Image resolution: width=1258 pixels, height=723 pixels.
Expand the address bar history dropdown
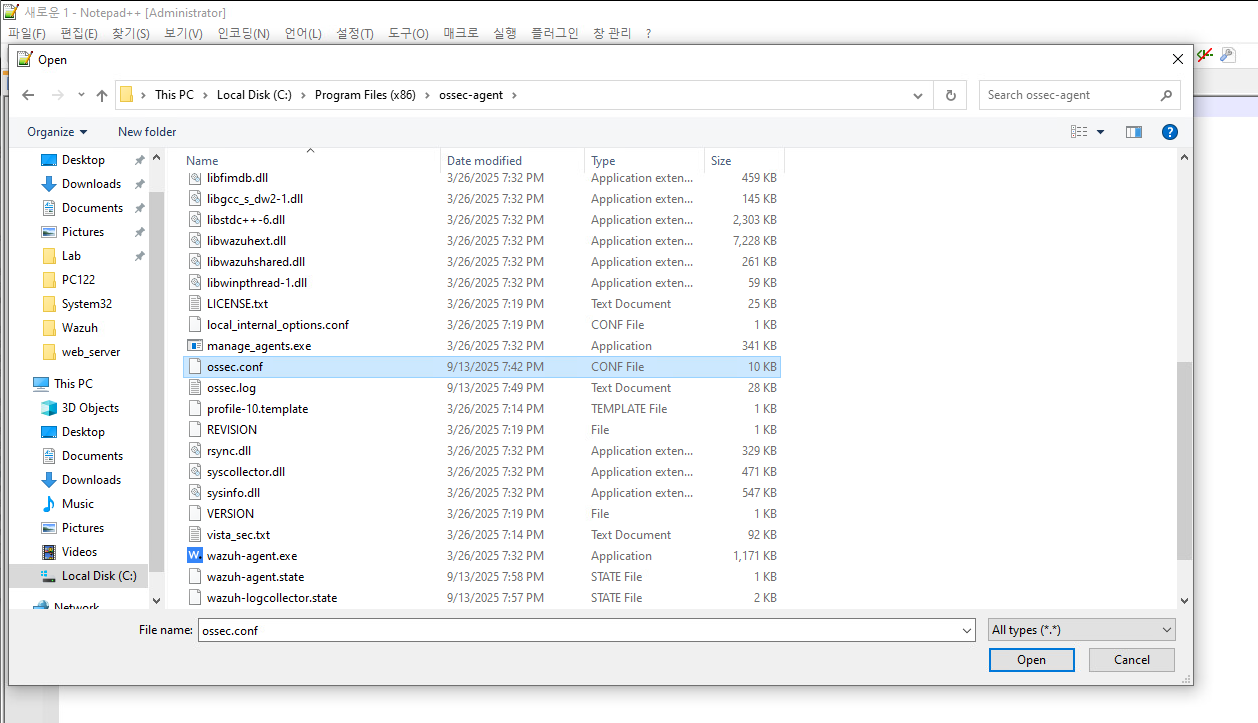pyautogui.click(x=918, y=95)
